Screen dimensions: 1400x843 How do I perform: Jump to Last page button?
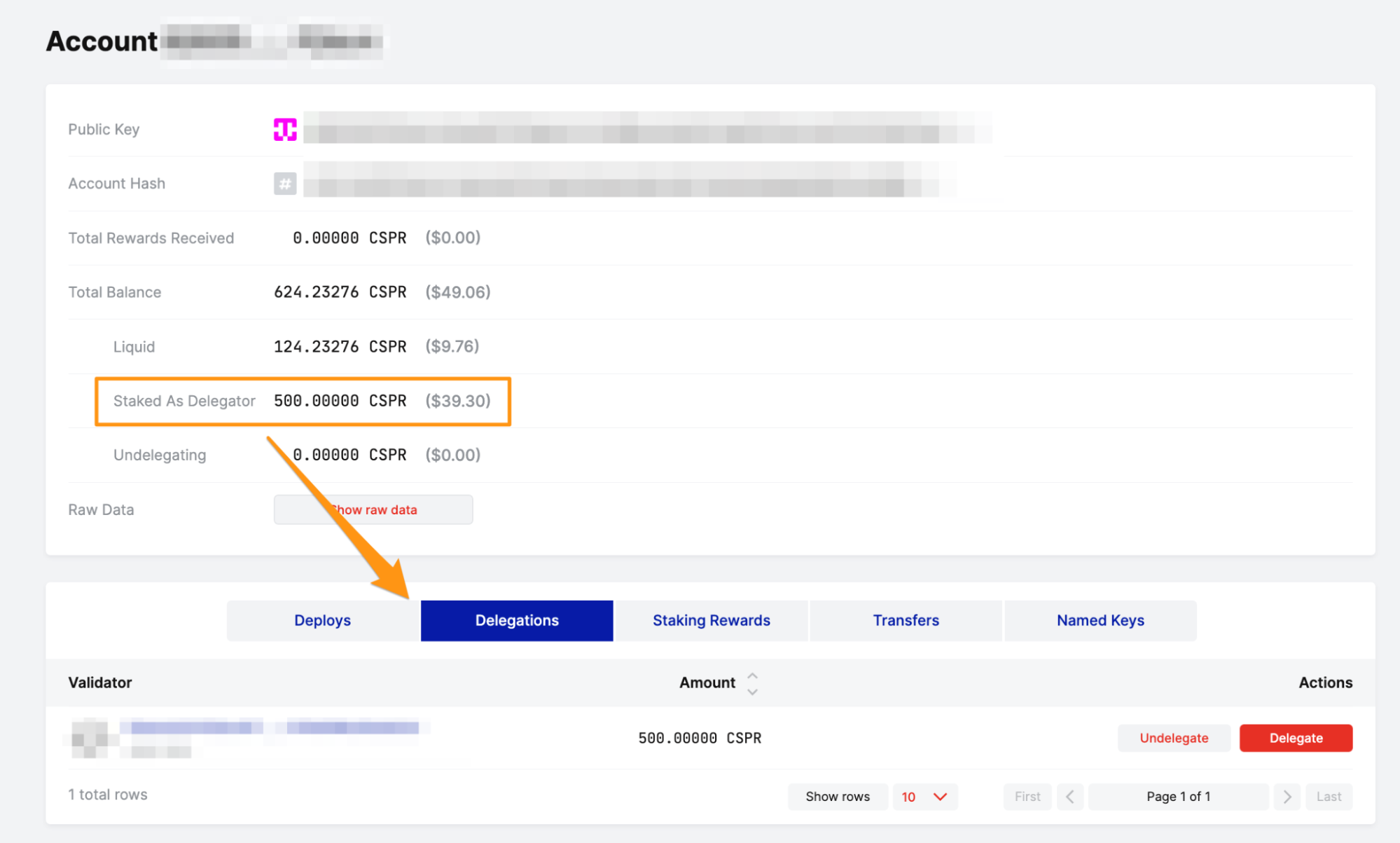point(1329,797)
